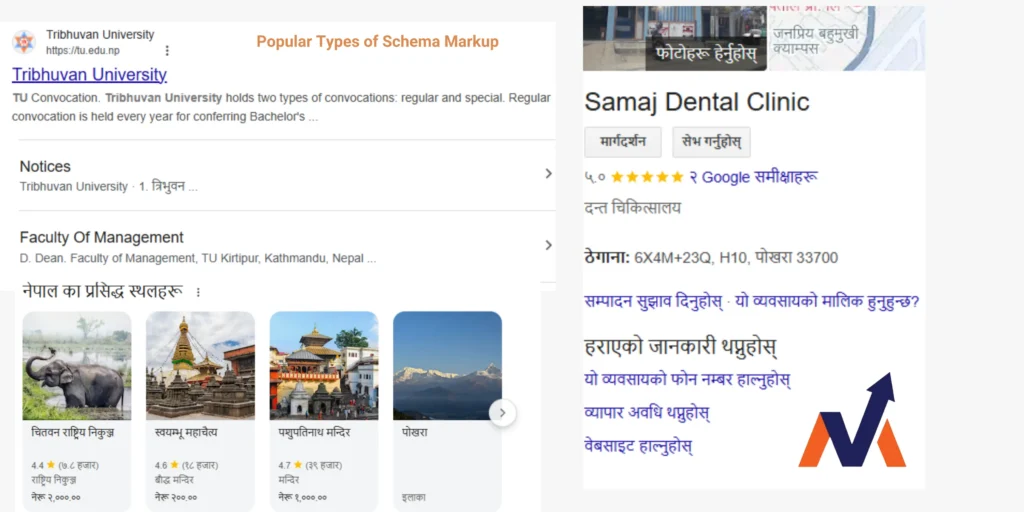The width and height of the screenshot is (1024, 512).
Task: Open the Tribhuvan University blue title link
Action: [89, 74]
